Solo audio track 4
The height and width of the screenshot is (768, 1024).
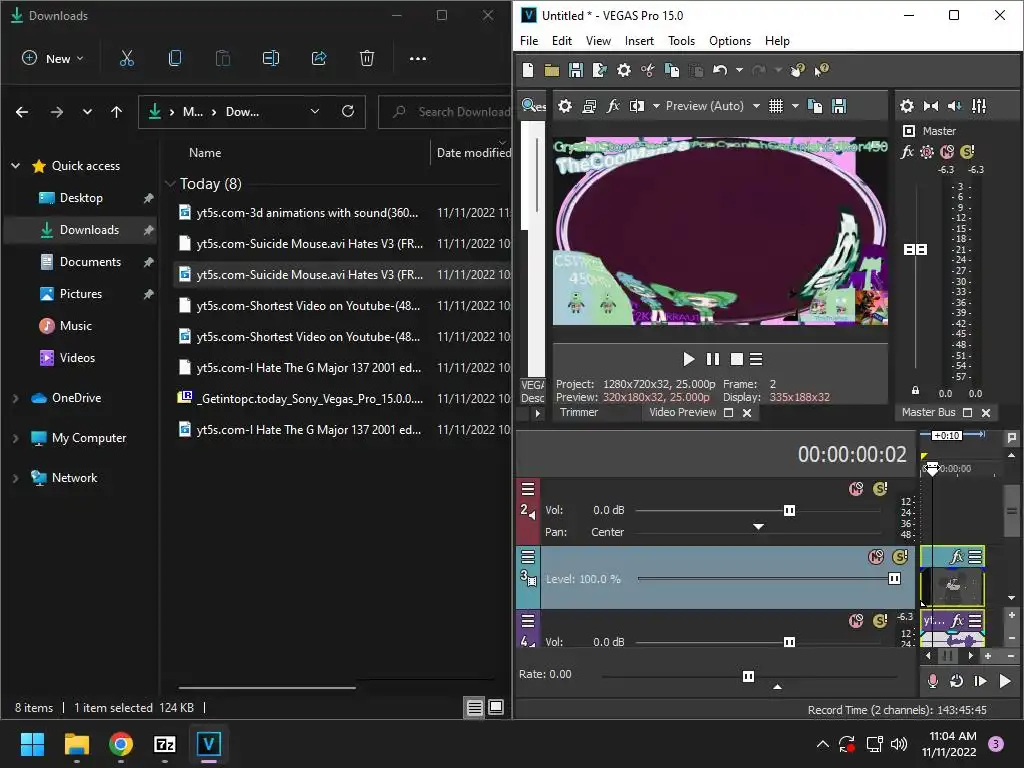point(880,620)
